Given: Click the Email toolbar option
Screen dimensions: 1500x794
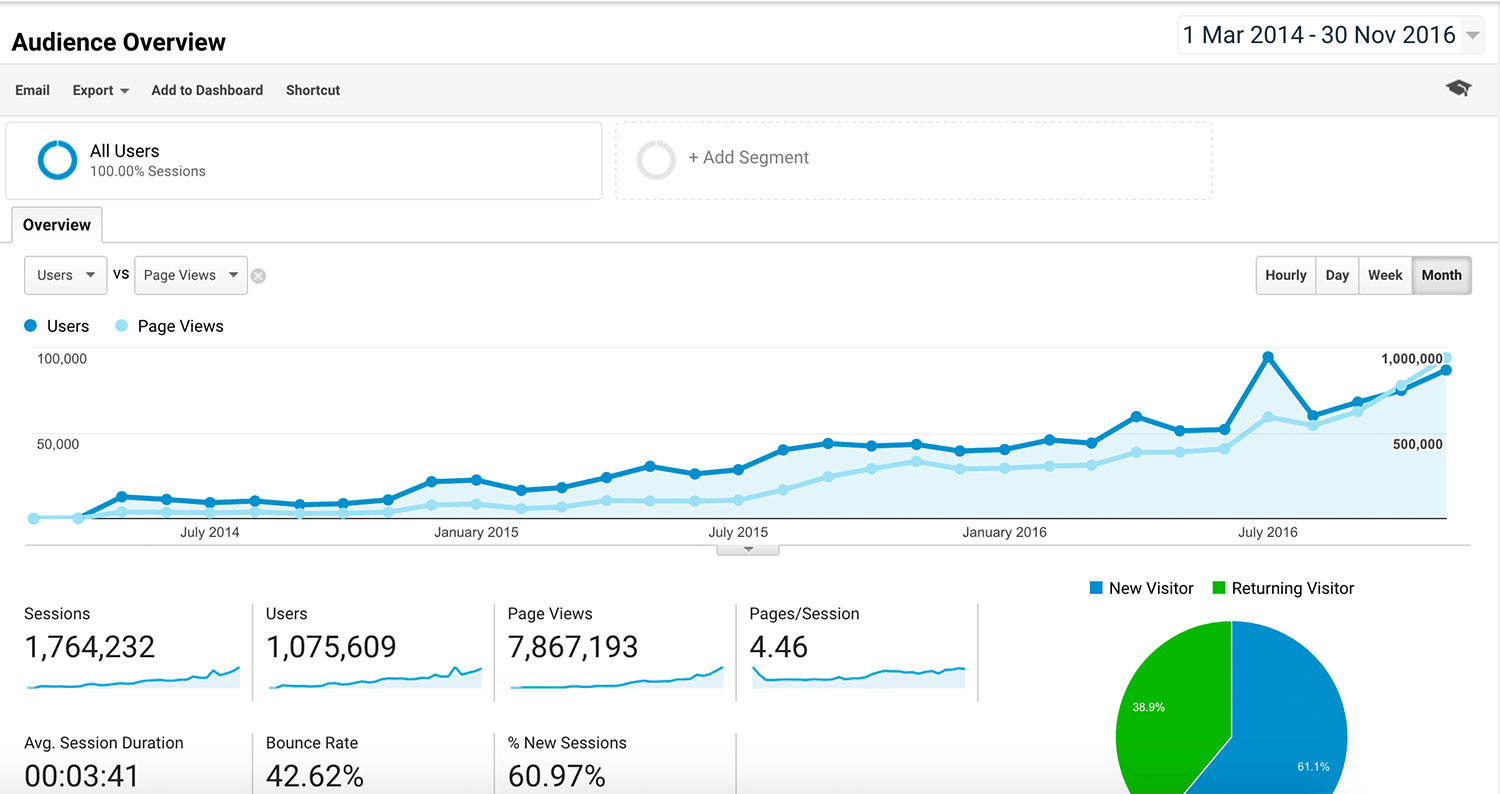Looking at the screenshot, I should [32, 90].
